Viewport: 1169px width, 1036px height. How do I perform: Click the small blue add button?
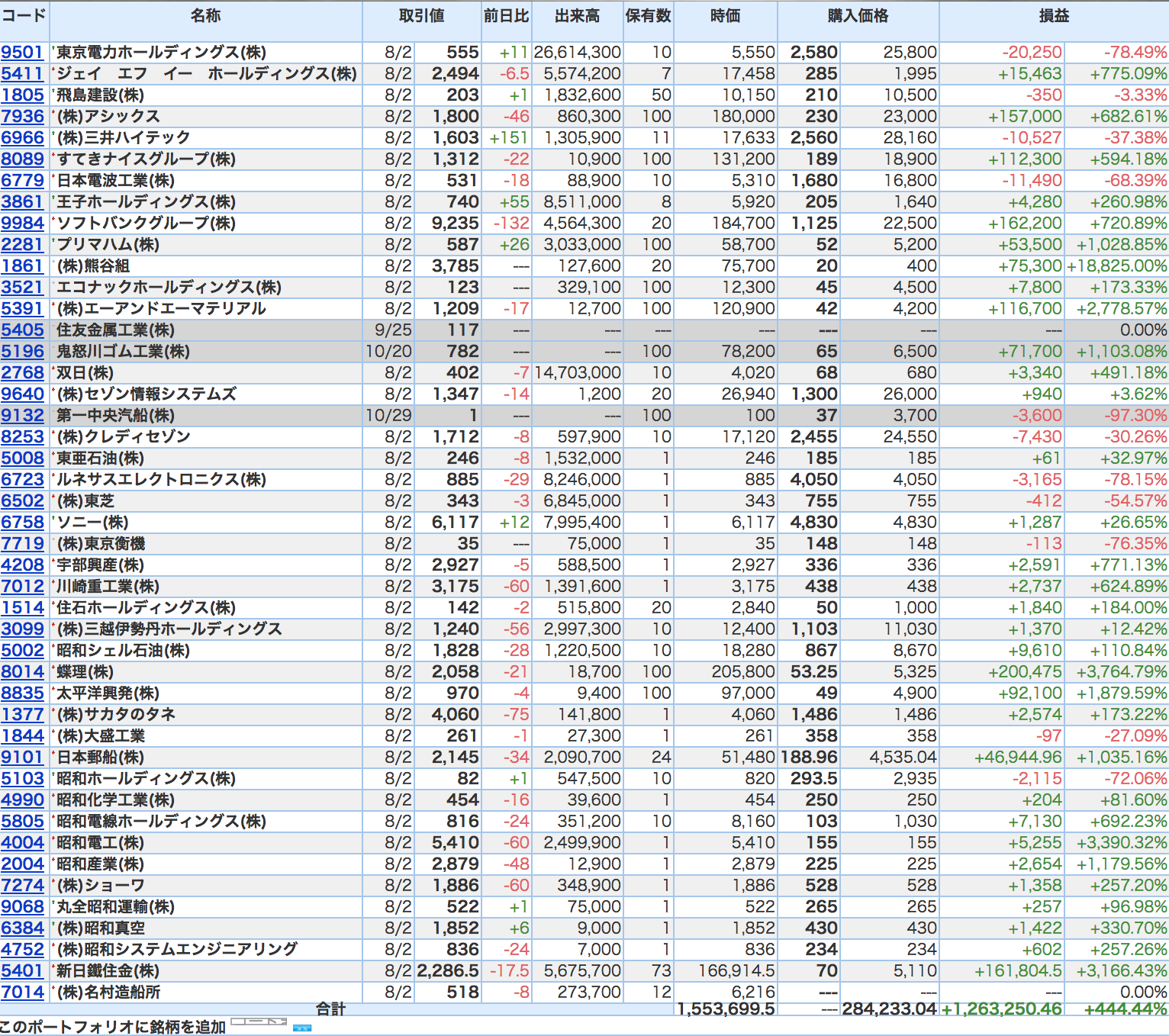tap(302, 1028)
